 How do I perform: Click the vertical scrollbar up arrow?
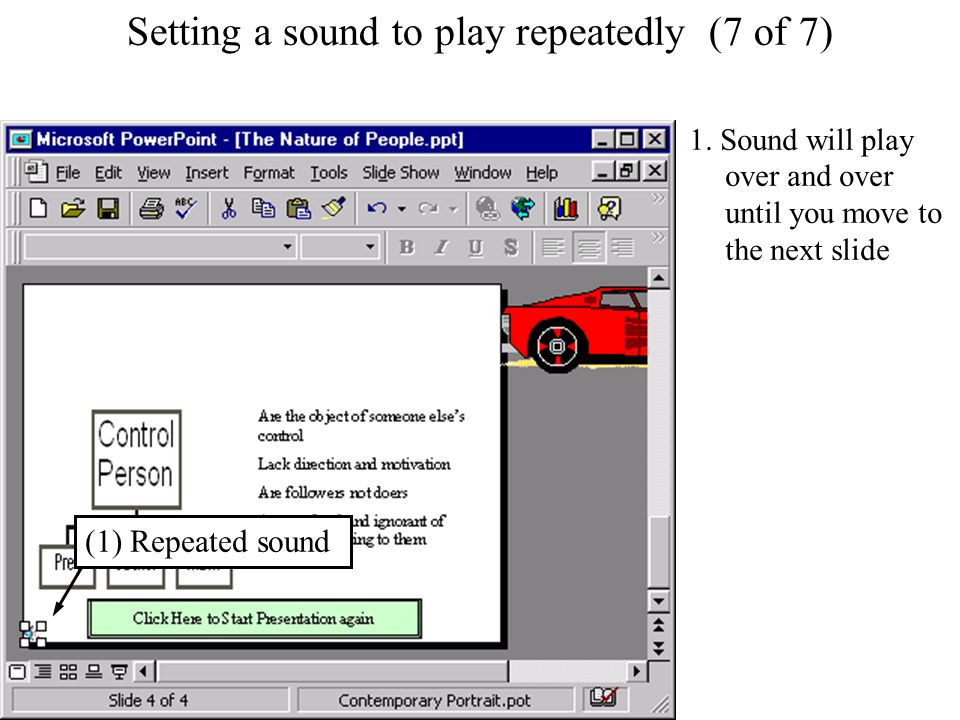[659, 279]
